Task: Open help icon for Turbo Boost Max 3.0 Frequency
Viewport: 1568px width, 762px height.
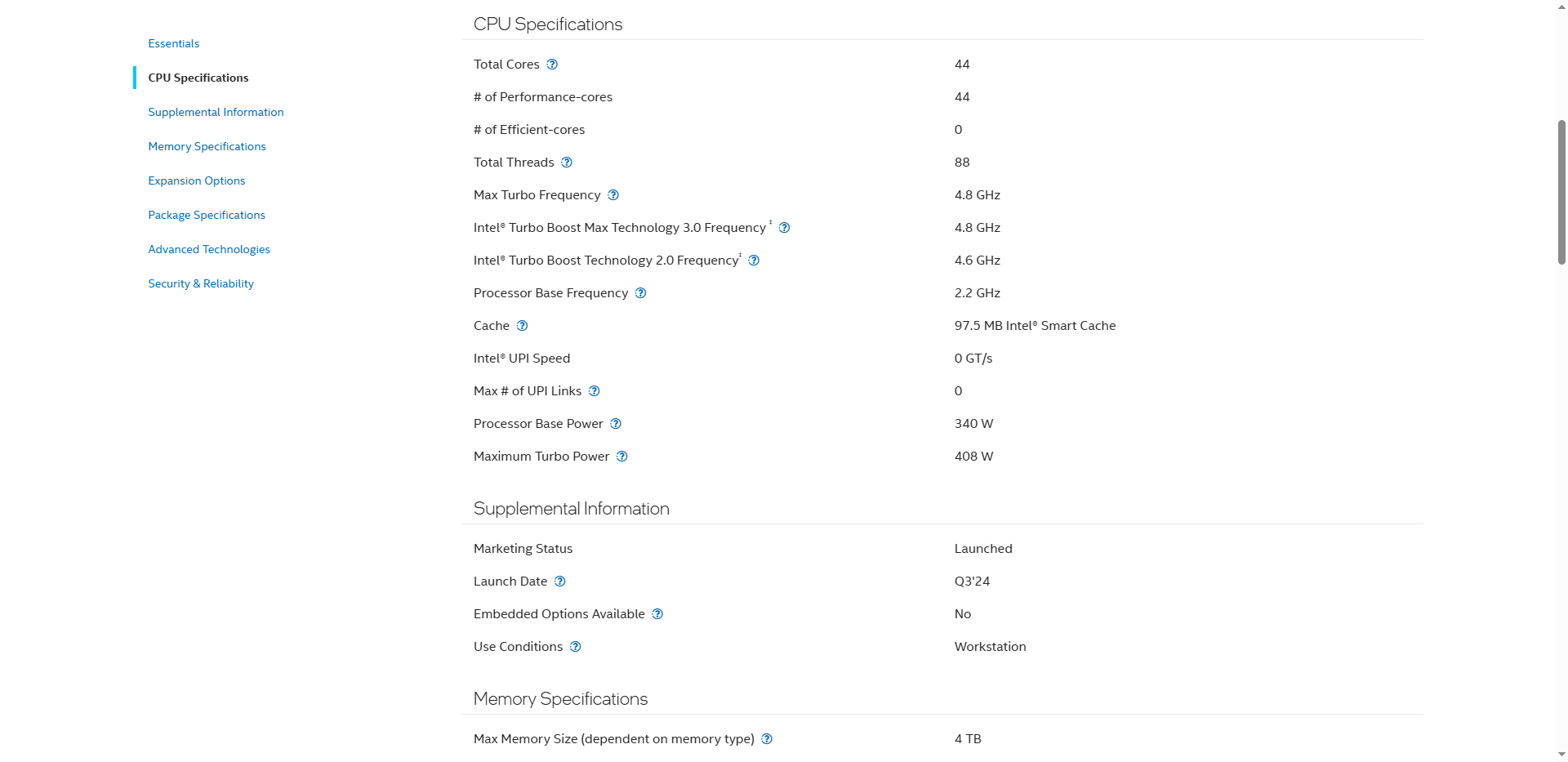Action: 784,228
